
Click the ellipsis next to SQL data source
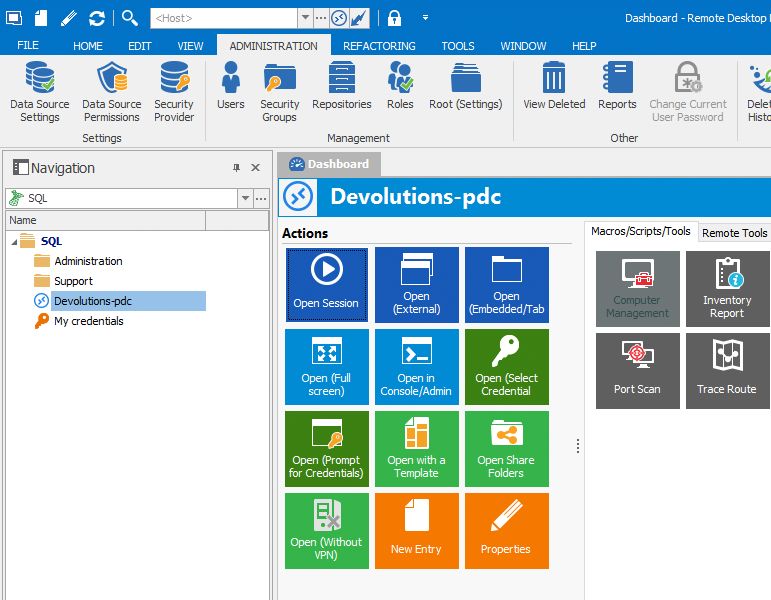click(261, 199)
